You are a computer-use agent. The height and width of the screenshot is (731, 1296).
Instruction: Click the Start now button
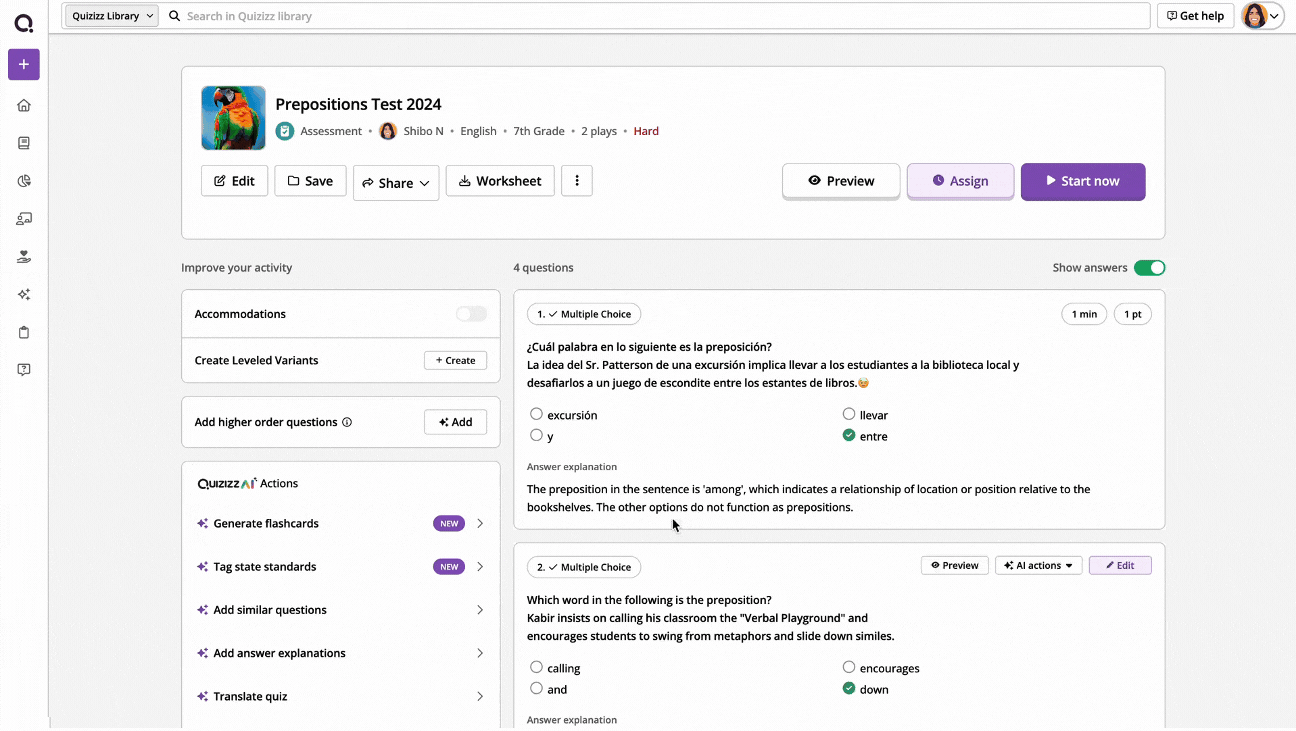(1083, 181)
